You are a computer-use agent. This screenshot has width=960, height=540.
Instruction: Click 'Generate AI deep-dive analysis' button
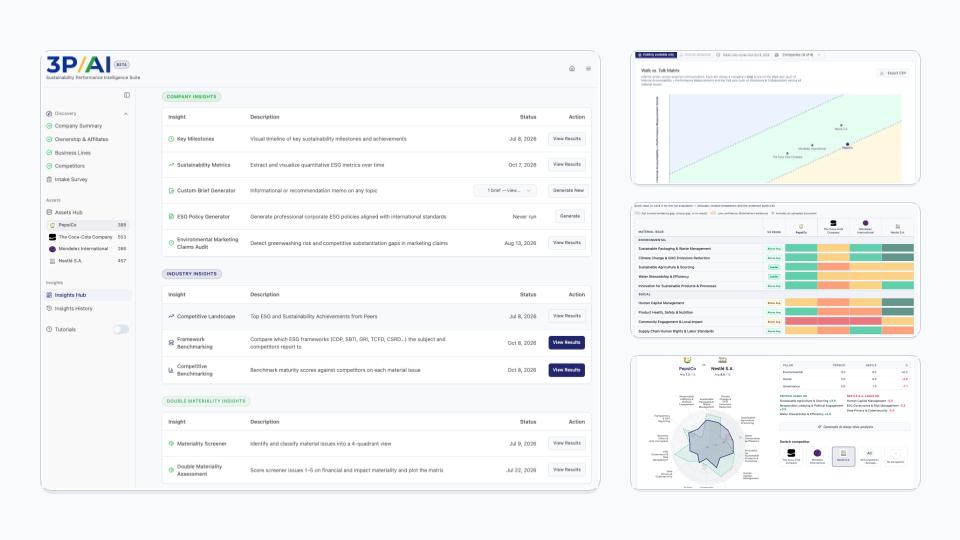(845, 427)
